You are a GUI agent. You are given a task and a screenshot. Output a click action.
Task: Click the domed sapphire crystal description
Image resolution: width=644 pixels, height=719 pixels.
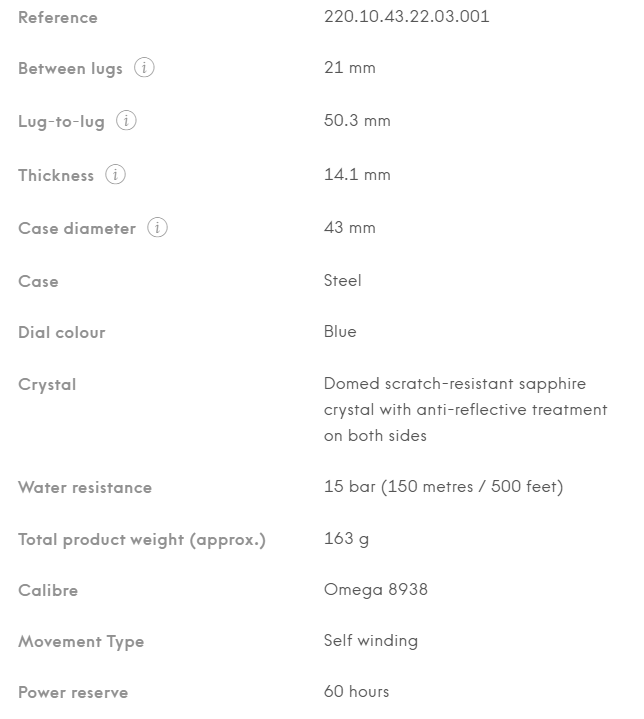(x=465, y=410)
